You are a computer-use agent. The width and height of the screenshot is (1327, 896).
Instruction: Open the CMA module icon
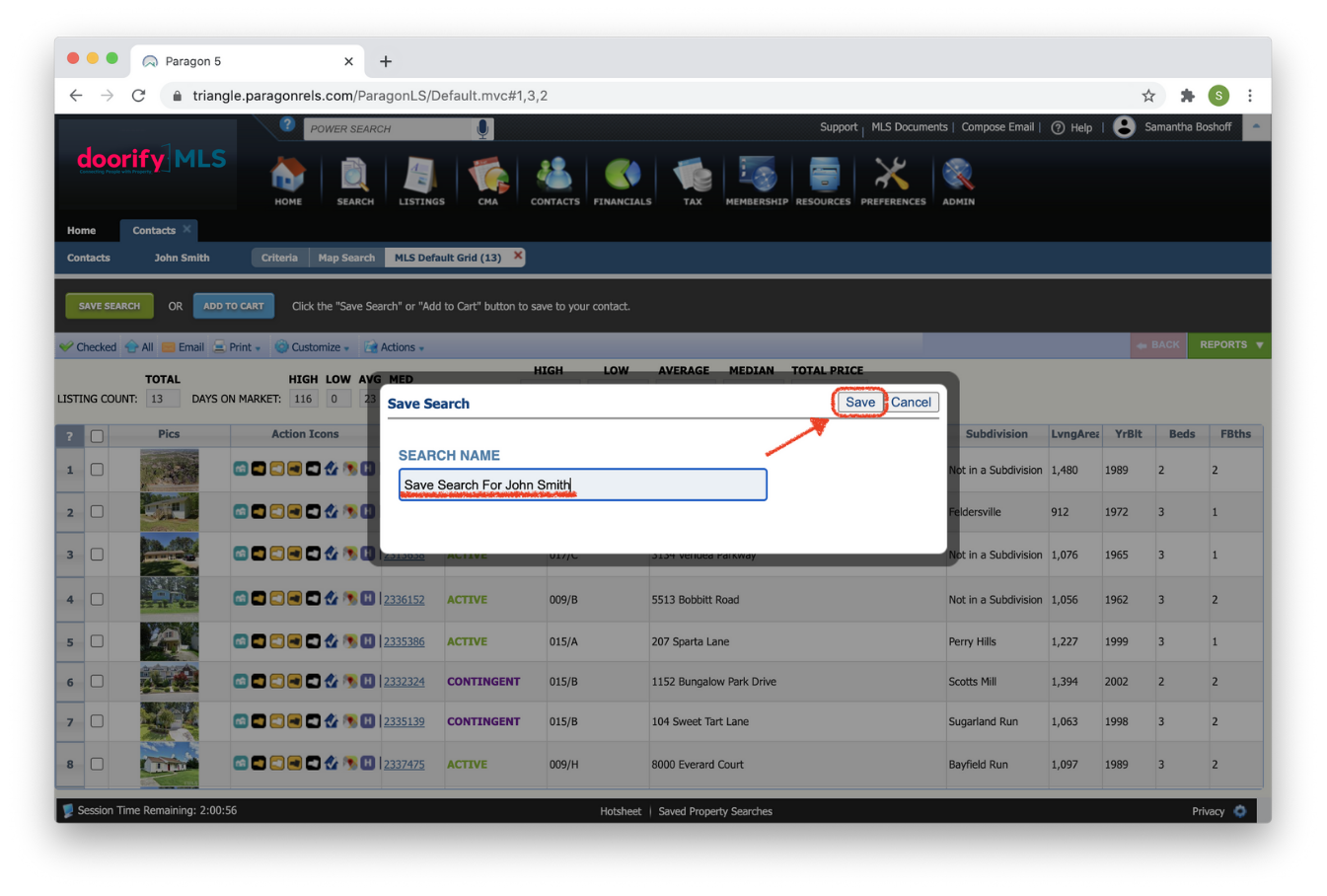[488, 181]
